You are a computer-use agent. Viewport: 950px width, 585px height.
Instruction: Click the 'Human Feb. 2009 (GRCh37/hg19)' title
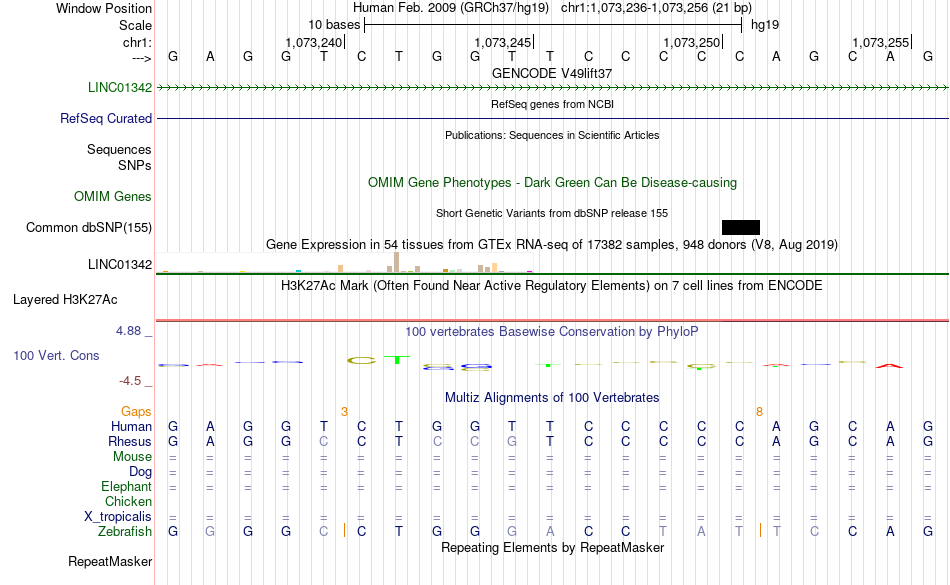pyautogui.click(x=451, y=8)
